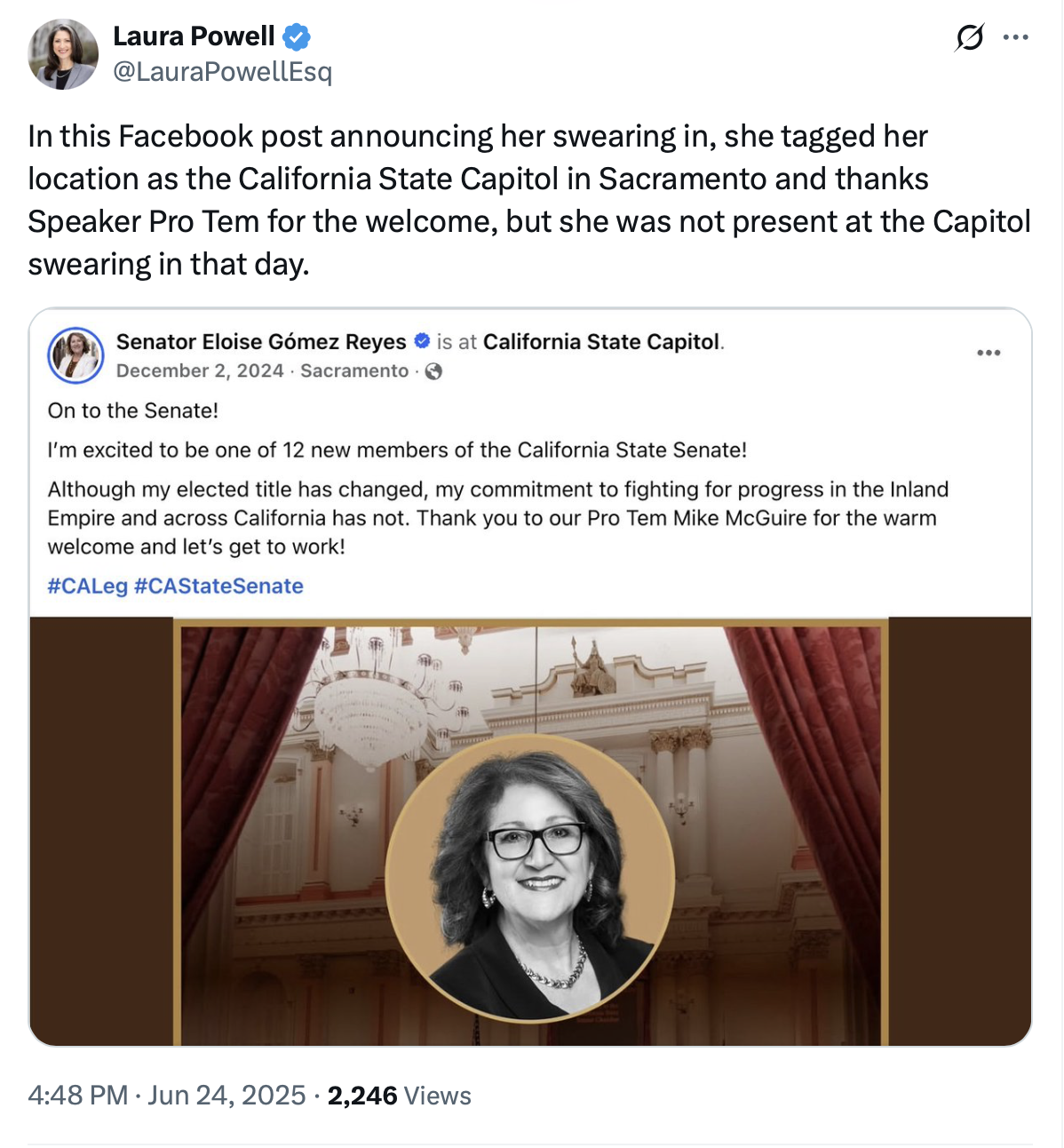Open Laura Powell's profile avatar
This screenshot has height=1148, width=1064.
point(63,54)
